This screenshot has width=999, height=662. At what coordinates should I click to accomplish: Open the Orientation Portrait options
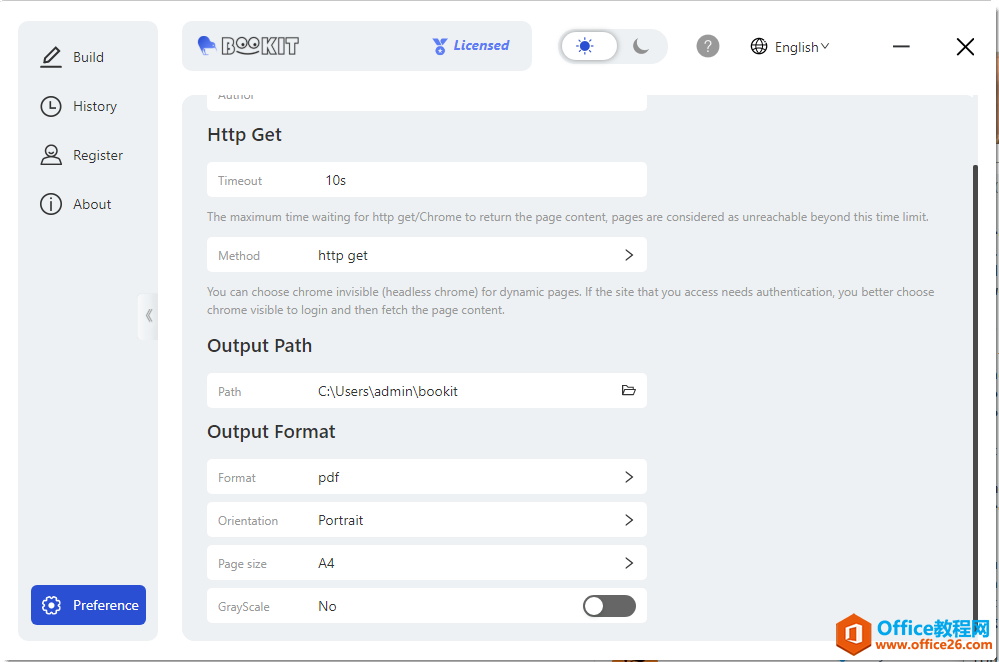[629, 520]
